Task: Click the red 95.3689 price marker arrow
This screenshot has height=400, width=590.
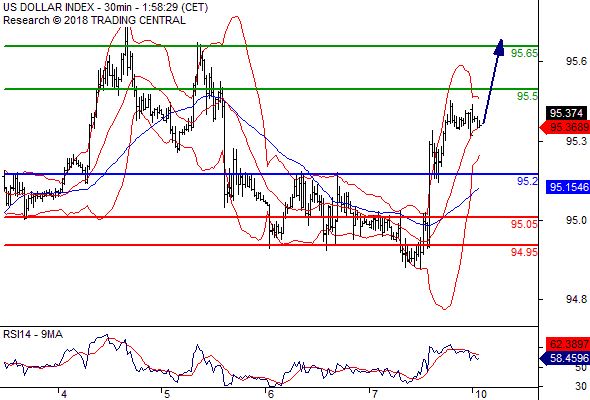Action: [564, 128]
